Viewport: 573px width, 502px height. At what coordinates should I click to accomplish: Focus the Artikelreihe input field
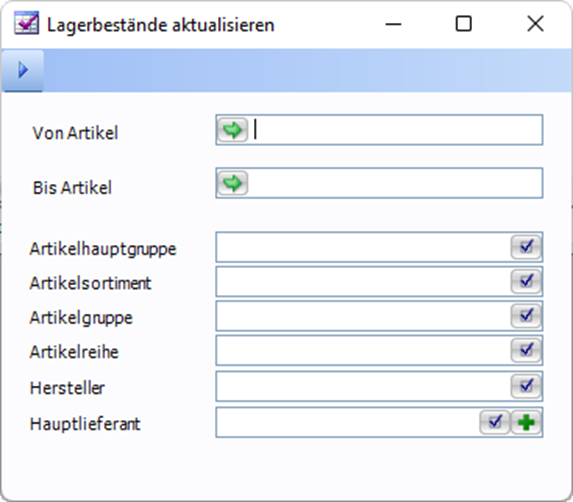point(364,350)
